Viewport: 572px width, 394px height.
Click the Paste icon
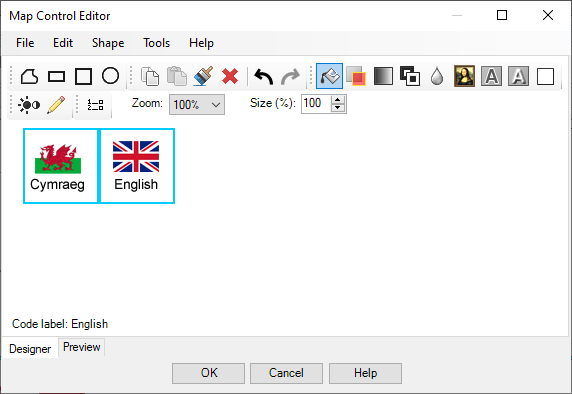177,76
